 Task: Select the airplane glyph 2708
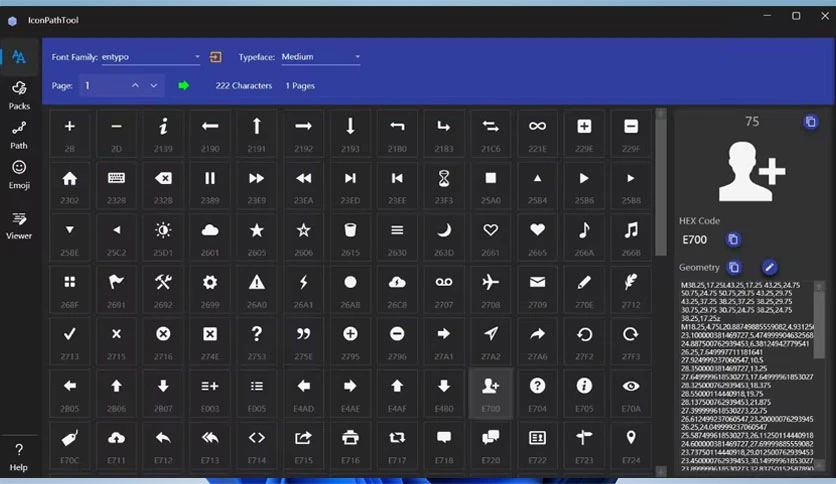491,289
